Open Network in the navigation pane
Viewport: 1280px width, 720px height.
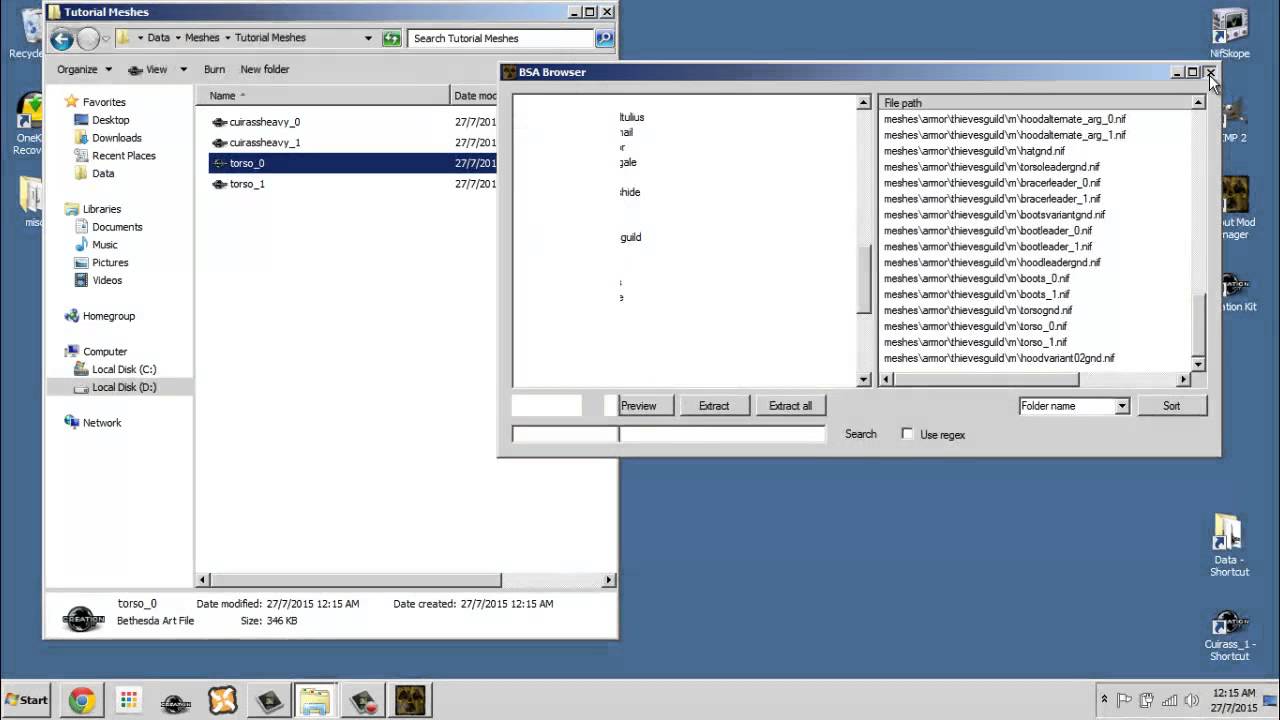click(x=102, y=423)
